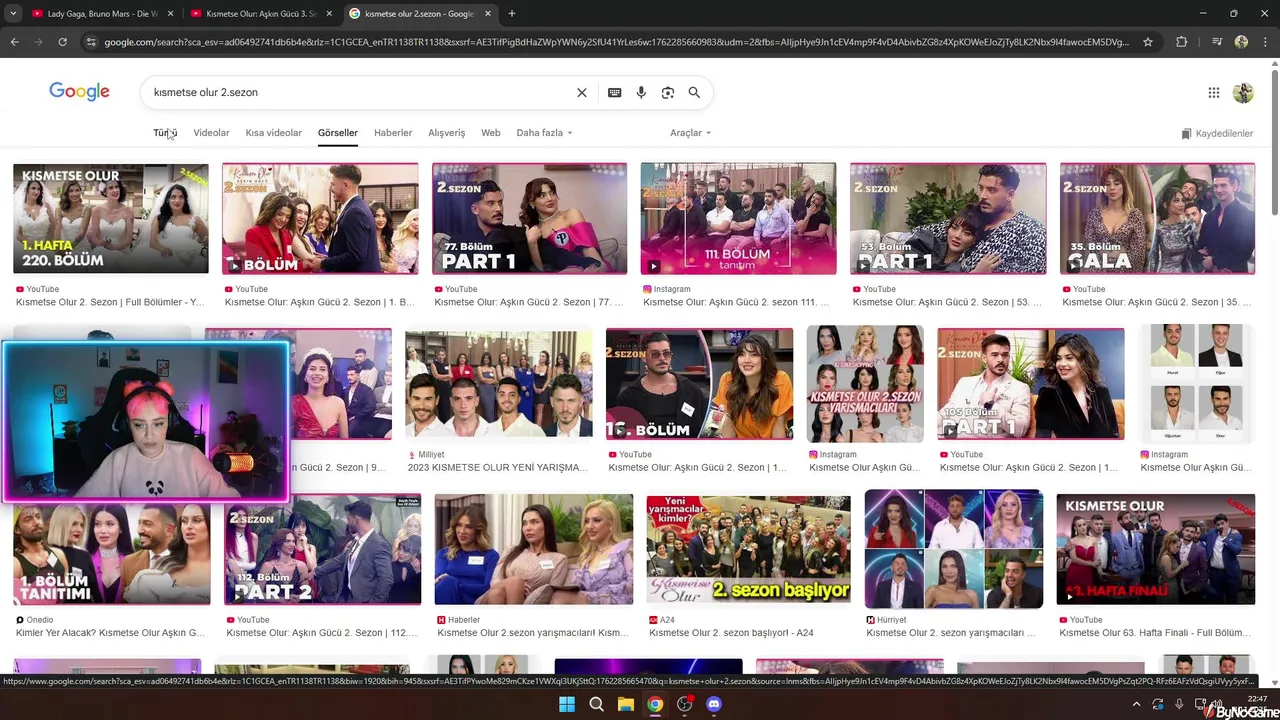Switch to the 'Alışveriş' tab
The image size is (1280, 720).
click(446, 133)
